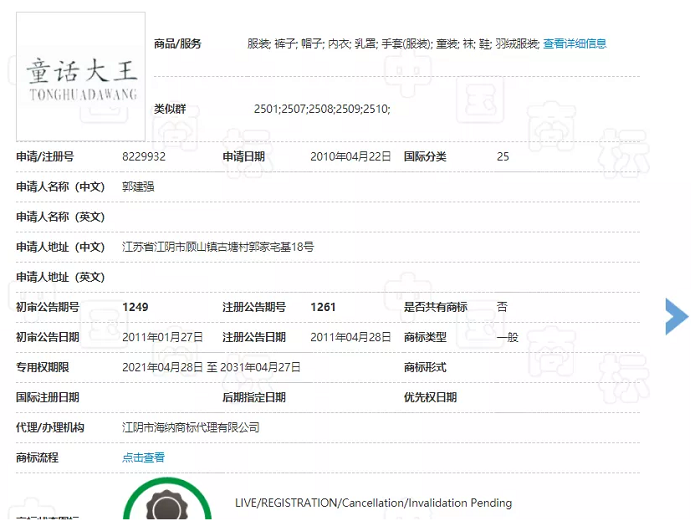The width and height of the screenshot is (700, 526).
Task: Select the international class value 25
Action: 503,157
